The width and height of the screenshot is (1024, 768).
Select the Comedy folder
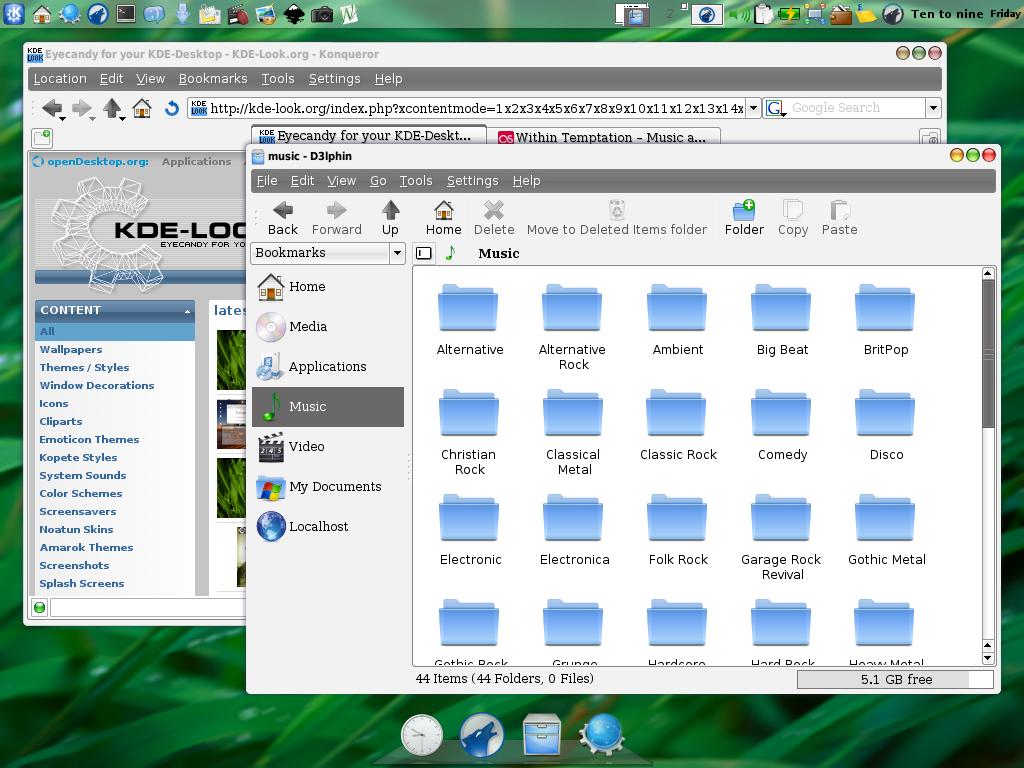coord(782,425)
